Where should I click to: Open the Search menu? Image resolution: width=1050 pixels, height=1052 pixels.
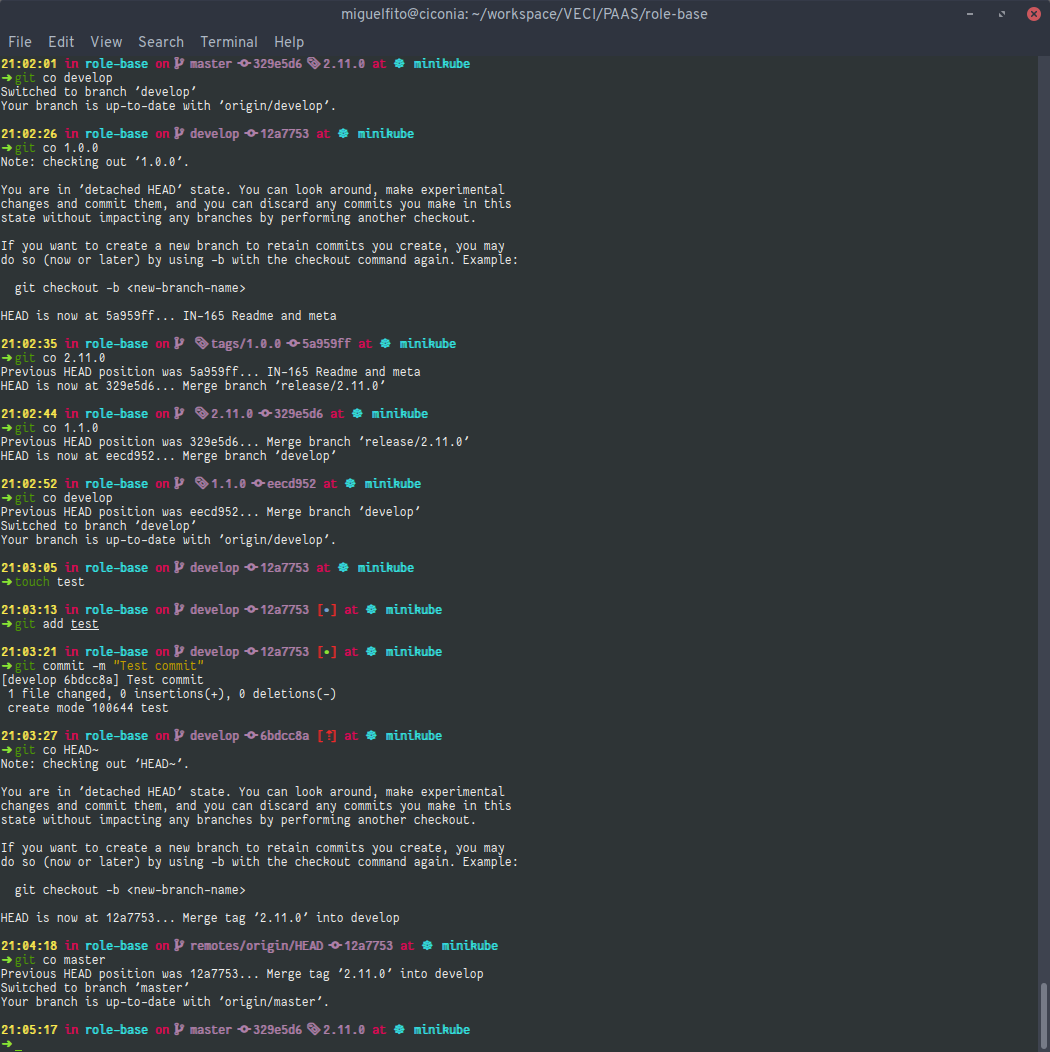161,42
